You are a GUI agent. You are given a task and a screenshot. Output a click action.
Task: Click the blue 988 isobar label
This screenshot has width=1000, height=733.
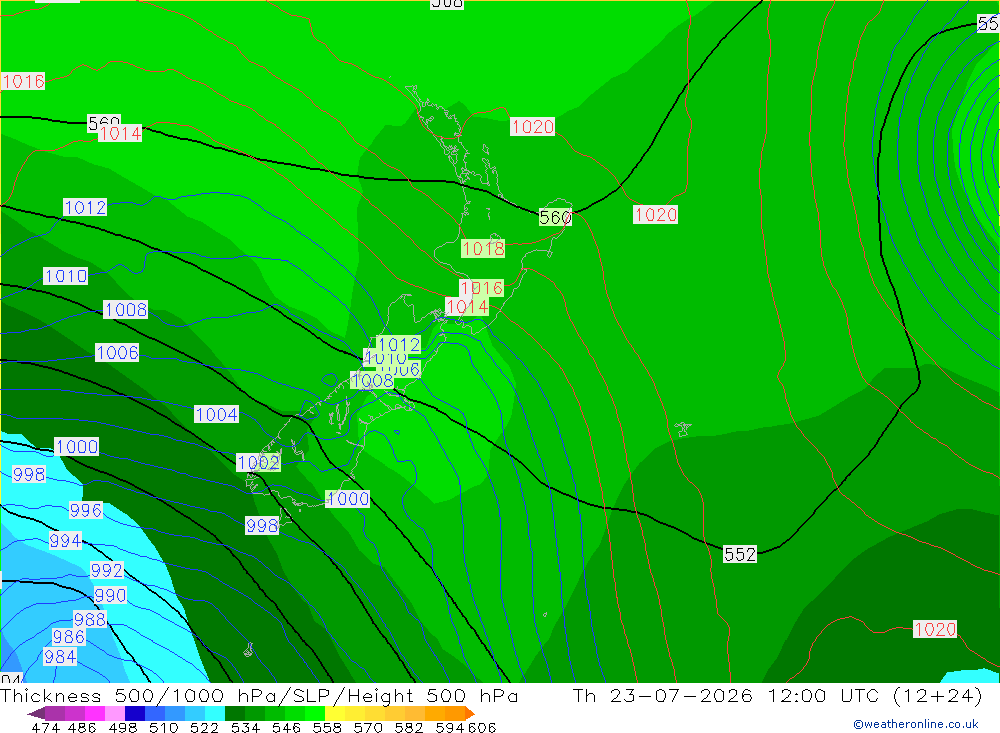pos(90,619)
